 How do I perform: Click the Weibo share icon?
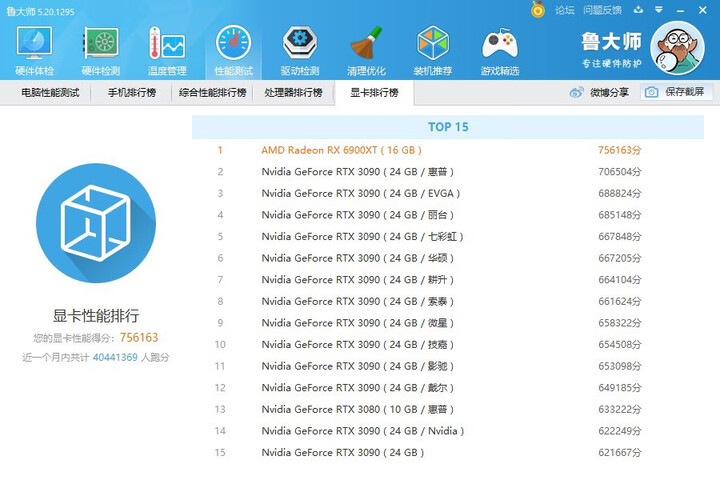tap(576, 92)
